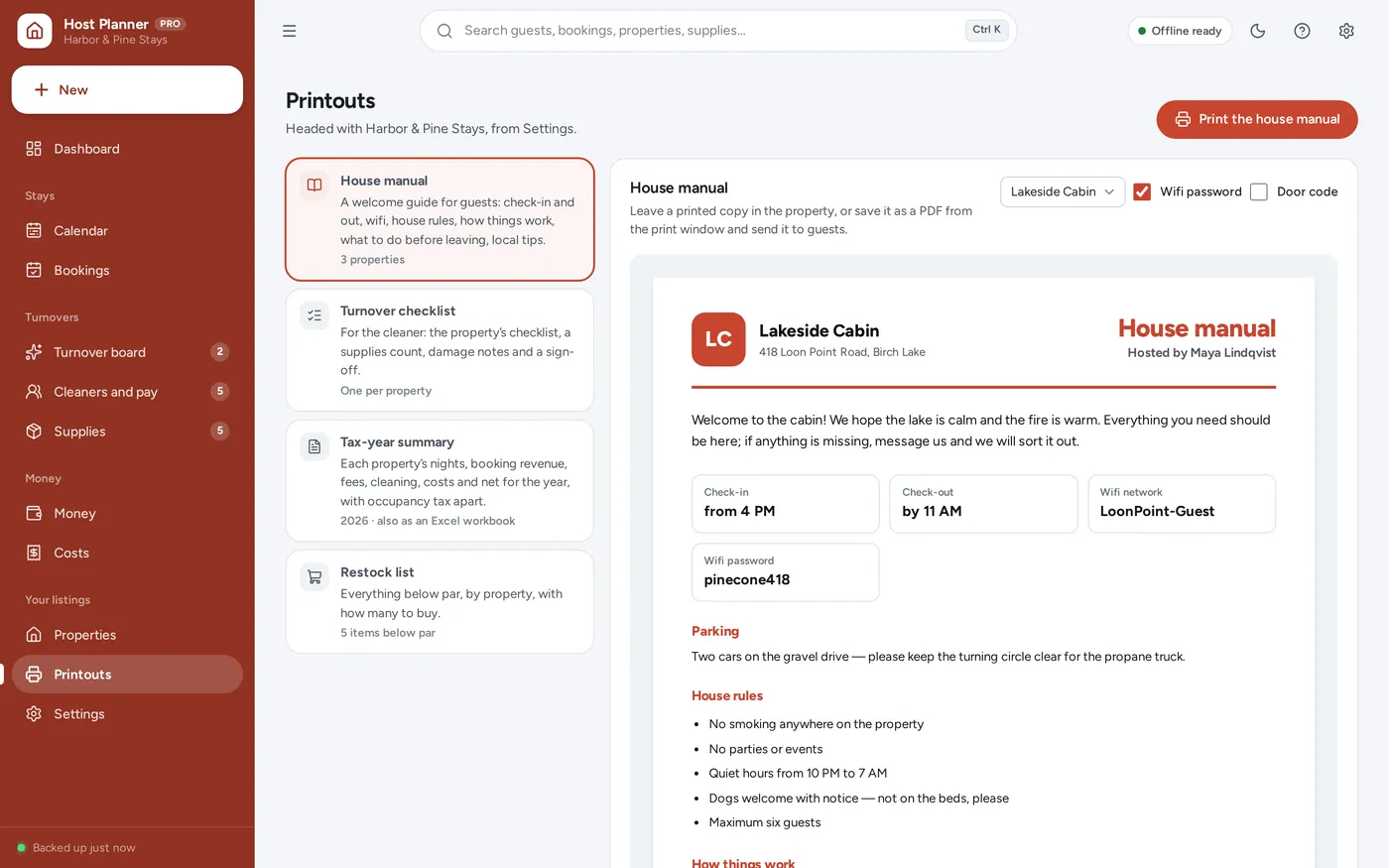Click the Properties house icon in the sidebar

pyautogui.click(x=34, y=635)
